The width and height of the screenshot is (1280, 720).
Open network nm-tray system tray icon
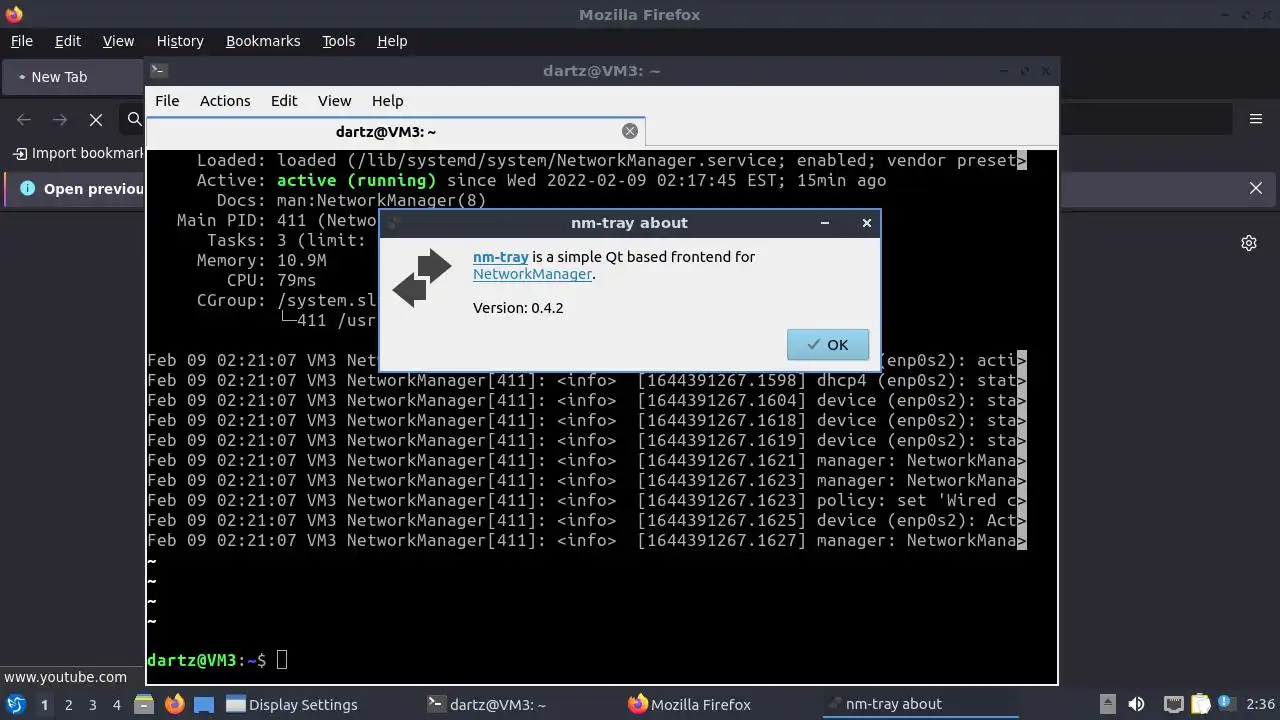[1174, 705]
